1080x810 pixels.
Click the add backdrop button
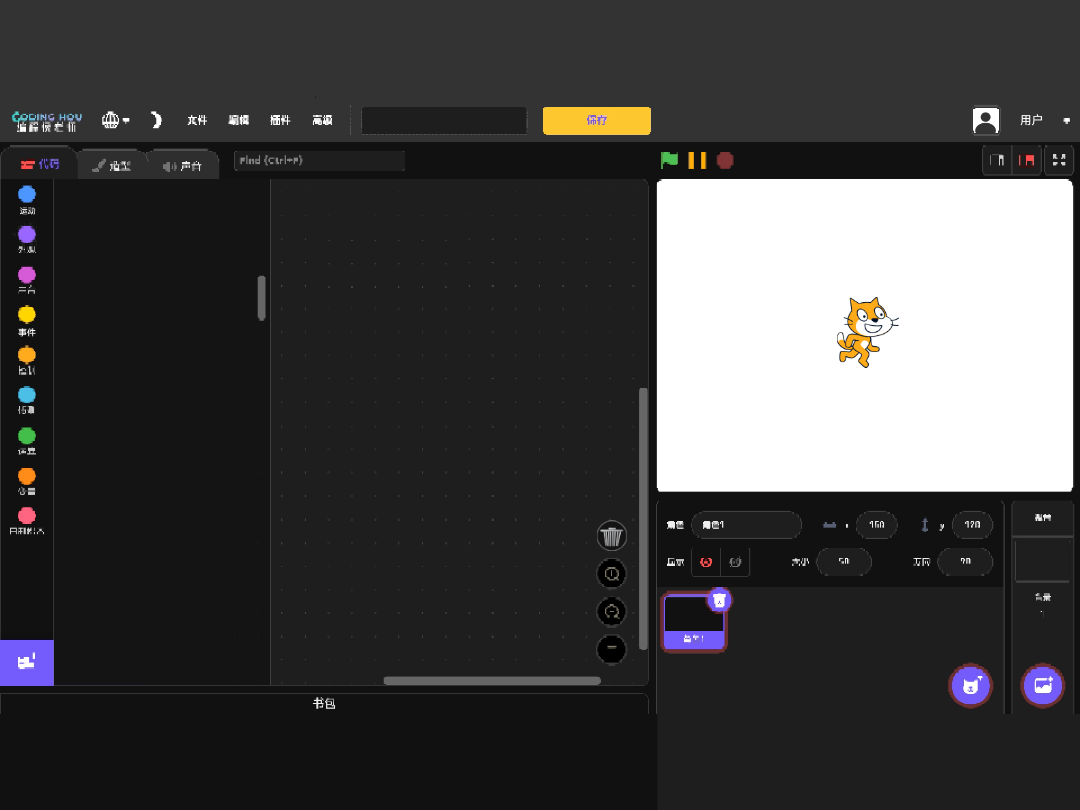click(x=1042, y=685)
